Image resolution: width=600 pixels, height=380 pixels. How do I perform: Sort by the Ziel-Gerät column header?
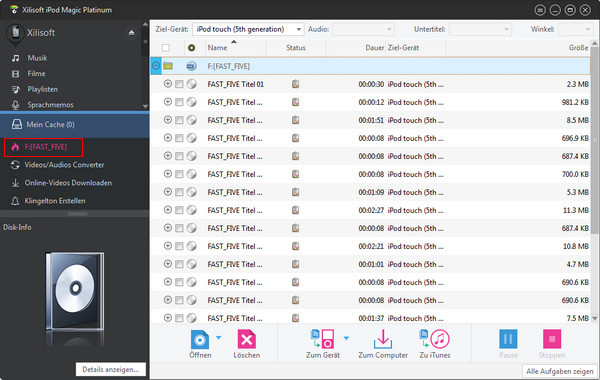[403, 48]
